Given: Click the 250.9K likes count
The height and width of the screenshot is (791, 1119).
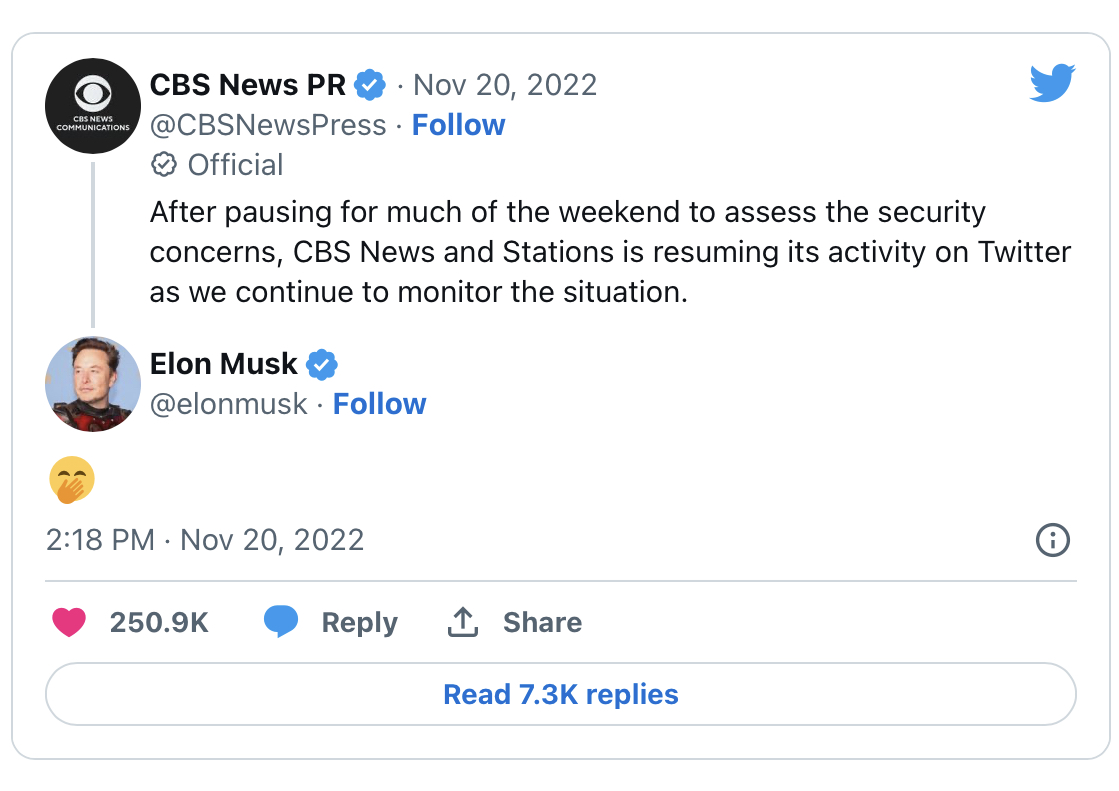Looking at the screenshot, I should [x=158, y=622].
